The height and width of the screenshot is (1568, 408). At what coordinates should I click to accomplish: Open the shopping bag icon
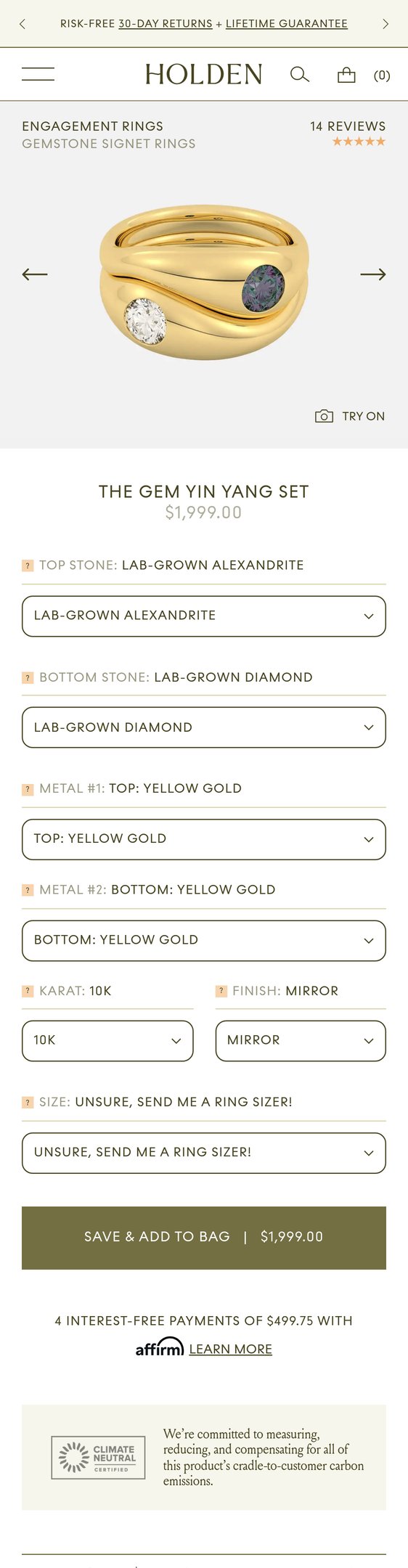(x=346, y=75)
